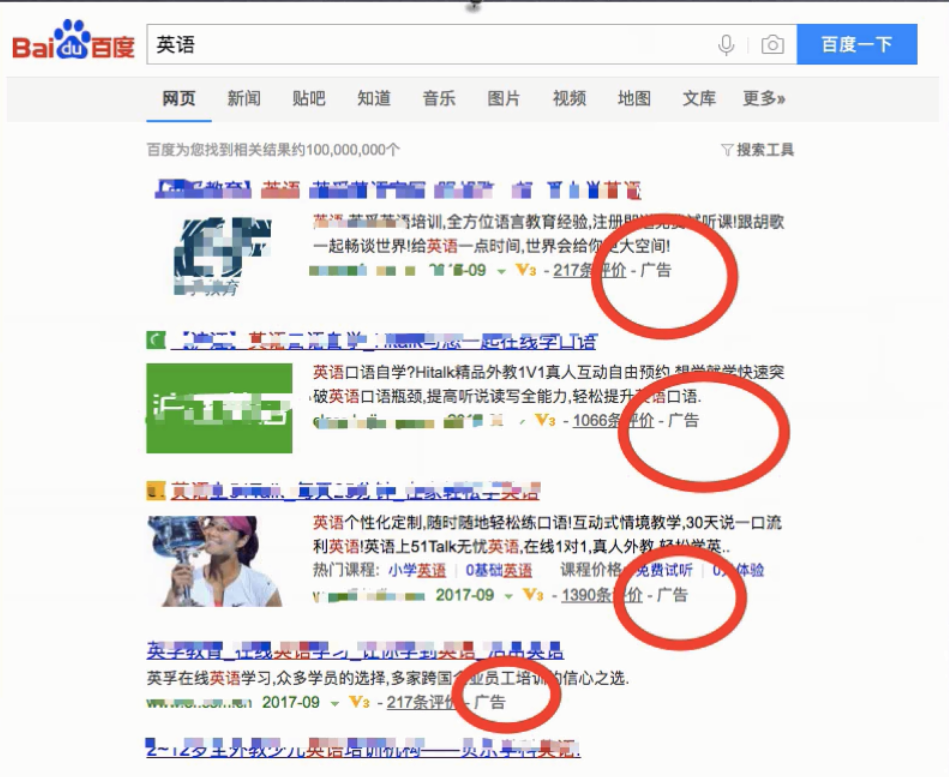Image resolution: width=949 pixels, height=777 pixels.
Task: Click the tennis player thumbnail image
Action: [215, 561]
